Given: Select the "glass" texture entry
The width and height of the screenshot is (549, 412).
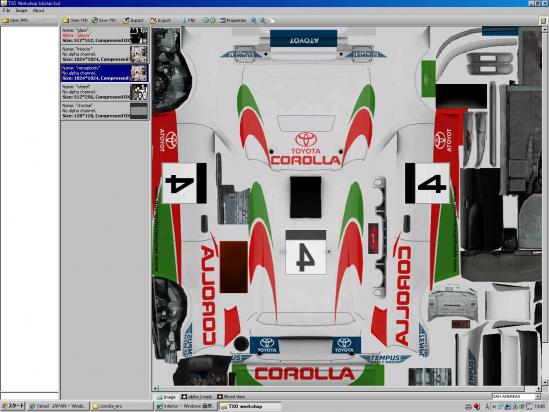Looking at the screenshot, I should 105,35.
